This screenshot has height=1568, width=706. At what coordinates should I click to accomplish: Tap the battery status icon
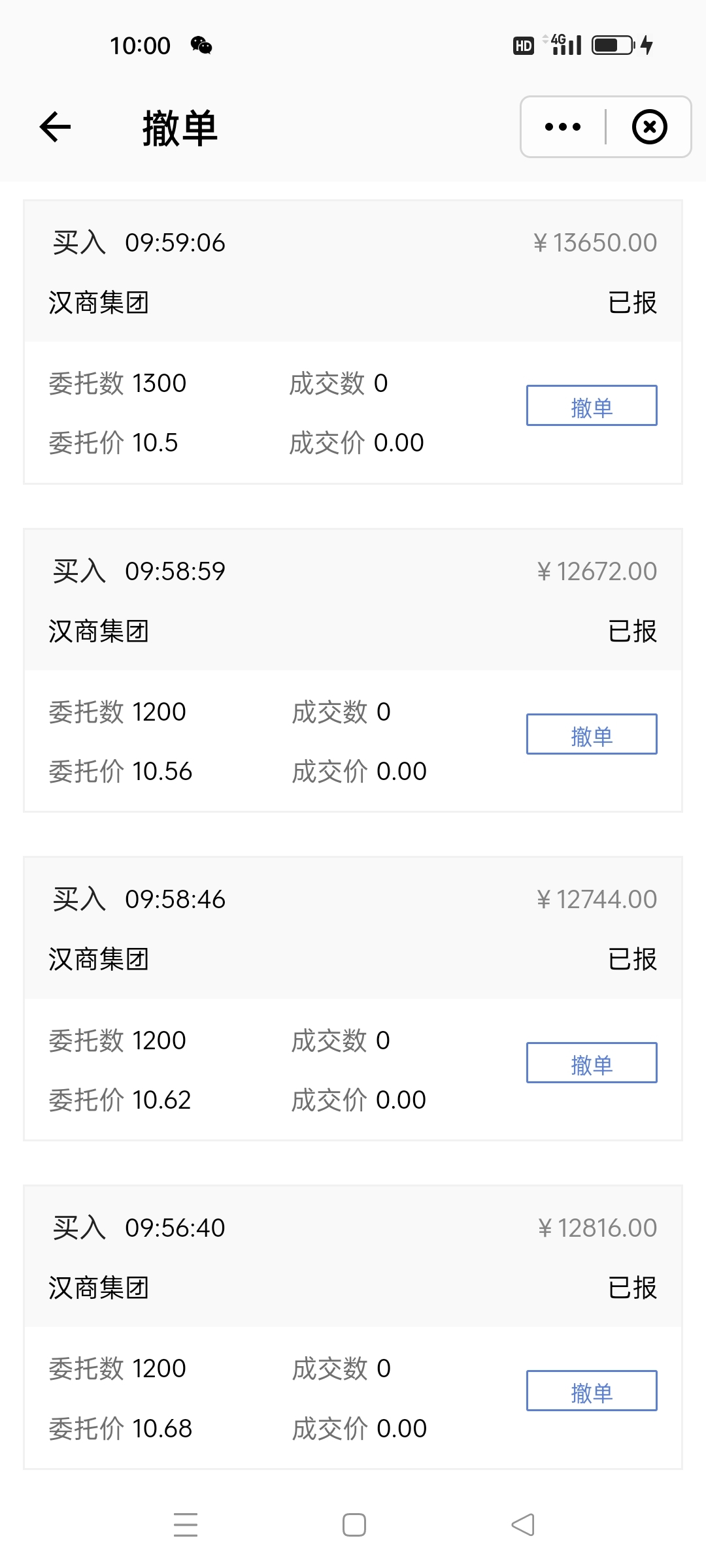(x=613, y=45)
